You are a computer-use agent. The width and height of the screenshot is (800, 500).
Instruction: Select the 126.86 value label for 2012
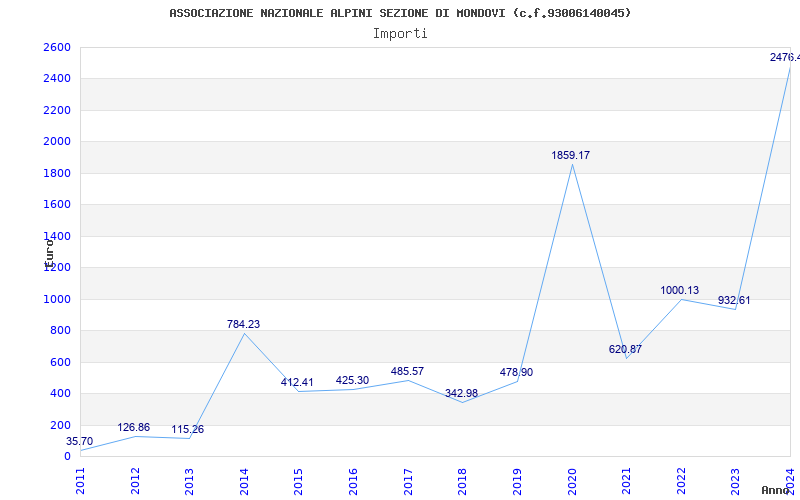[x=133, y=428]
